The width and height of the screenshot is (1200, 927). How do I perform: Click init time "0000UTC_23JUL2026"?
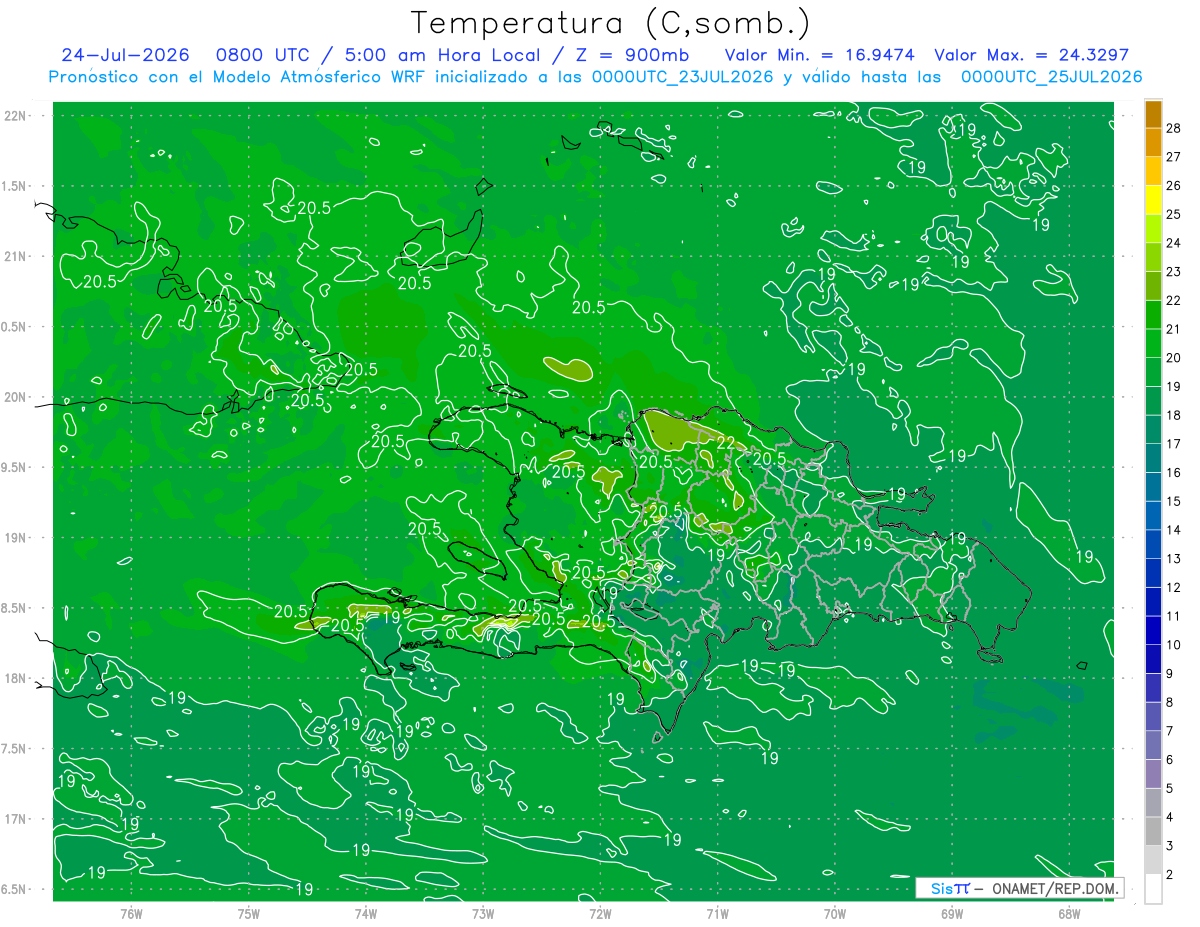tap(682, 77)
